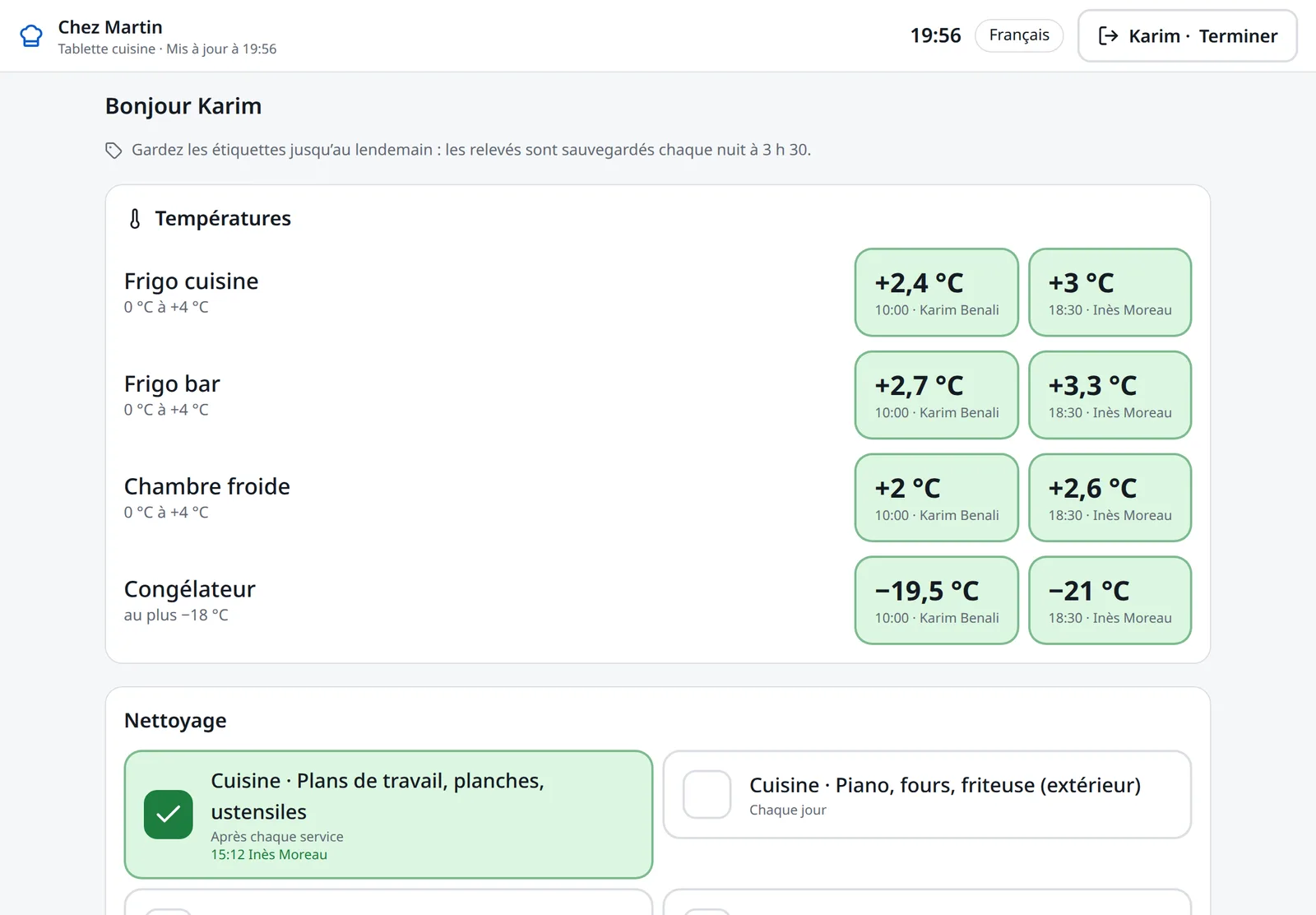Screen dimensions: 1316x915
Task: Click '15:12 Inès Moreau' completion stamp
Action: (269, 855)
